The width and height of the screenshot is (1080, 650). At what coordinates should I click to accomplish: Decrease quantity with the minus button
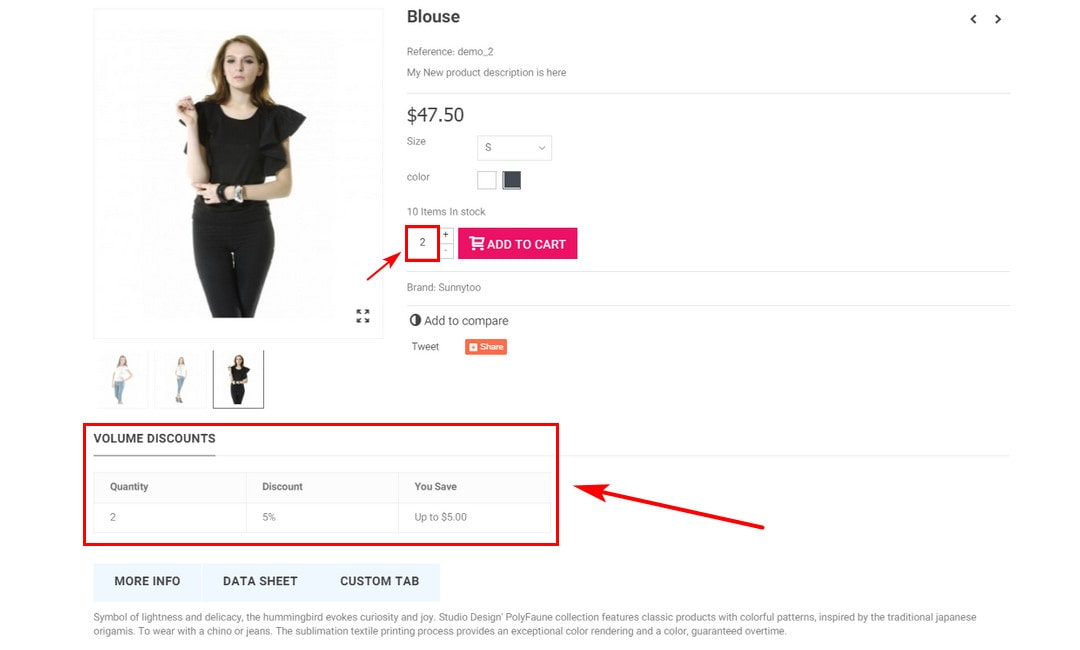coord(446,250)
